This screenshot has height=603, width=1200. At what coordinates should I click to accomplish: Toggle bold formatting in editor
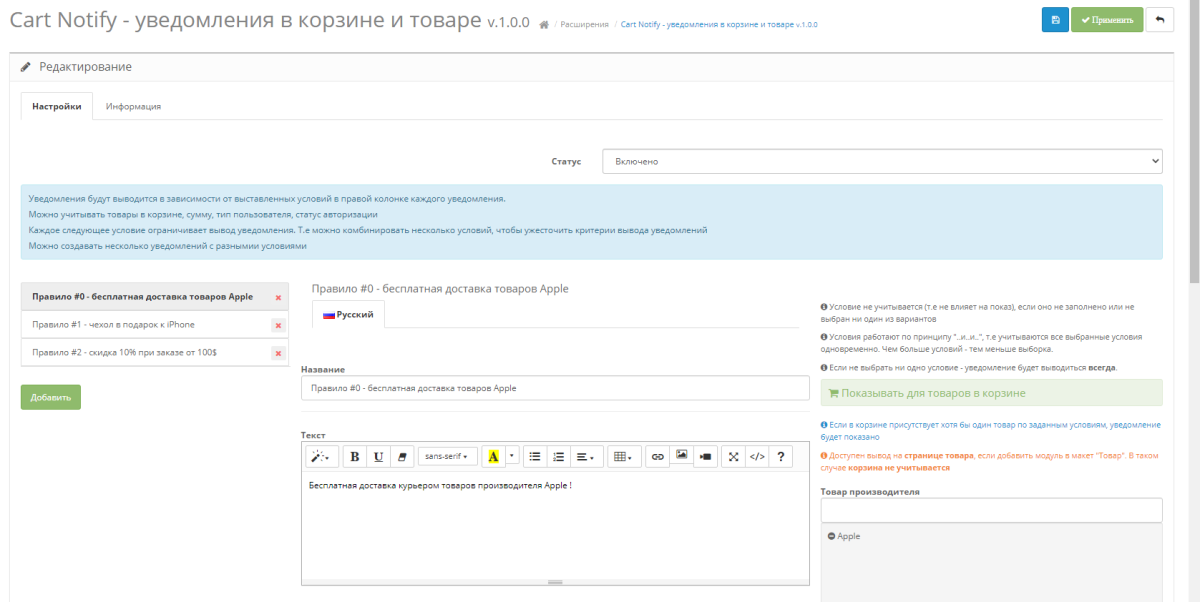pos(355,456)
